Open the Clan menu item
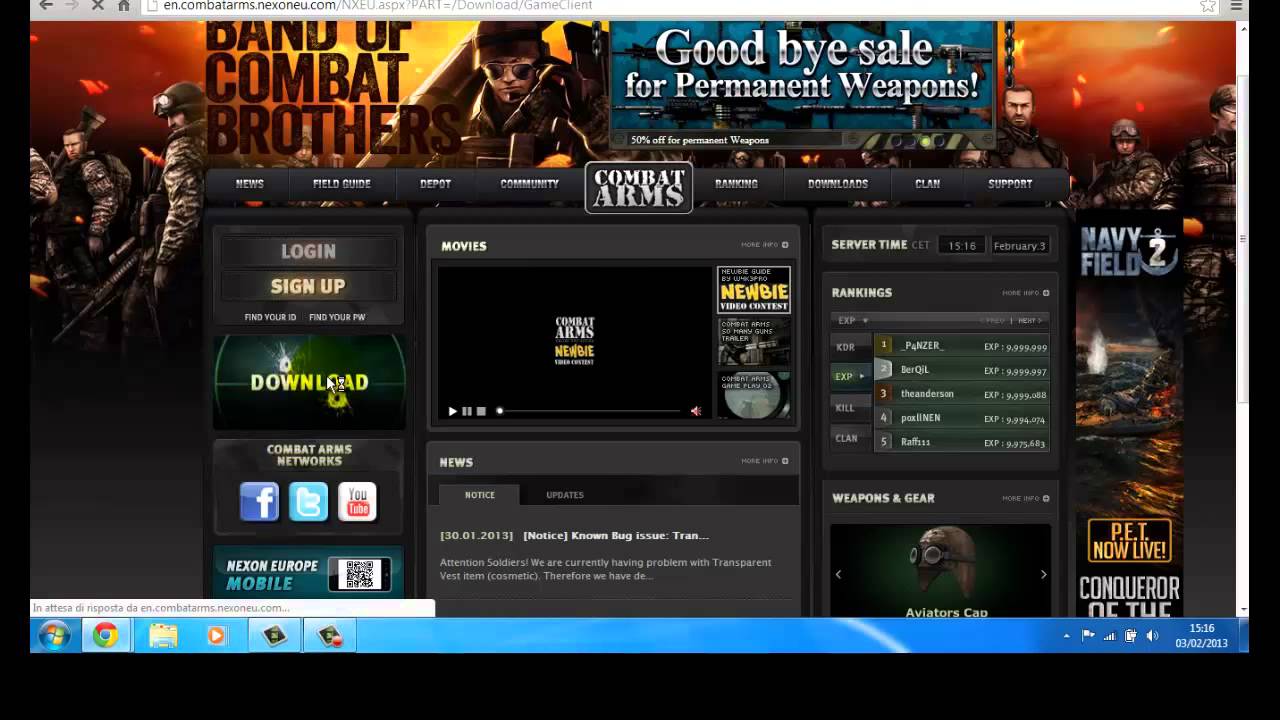Screen dimensions: 1280x720 [927, 184]
